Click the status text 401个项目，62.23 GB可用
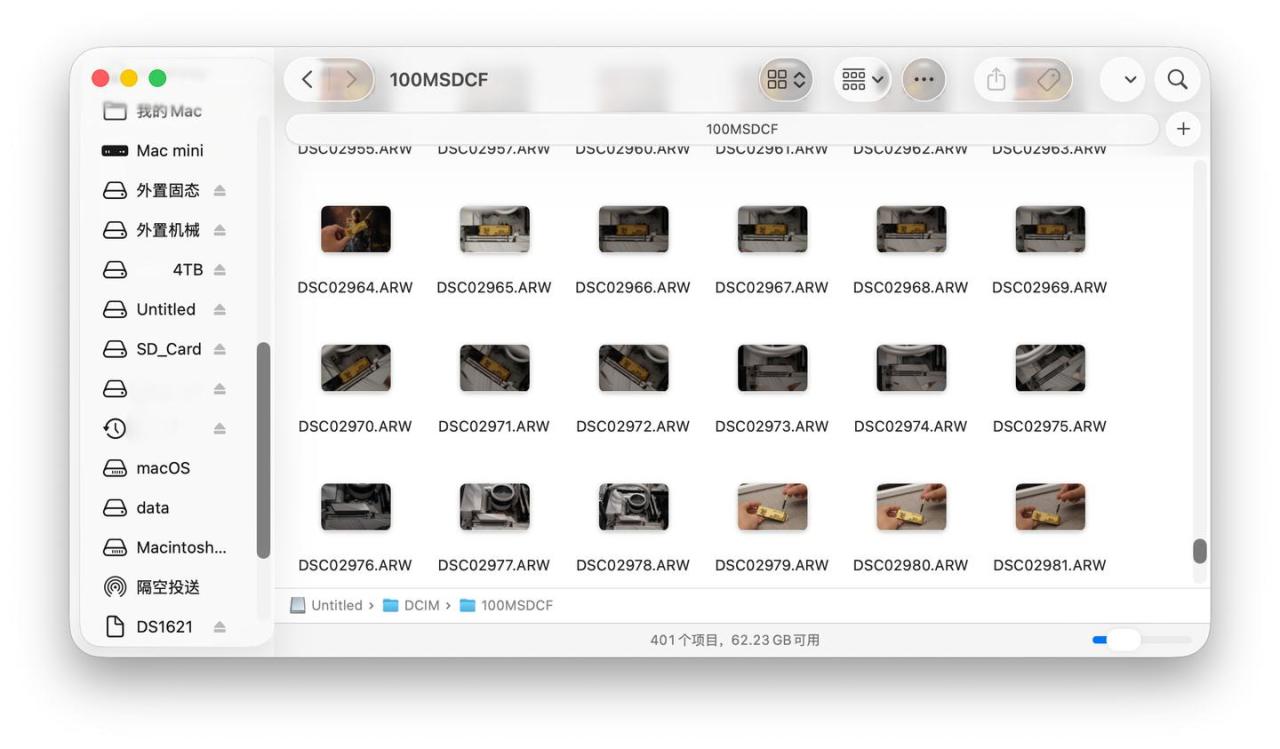The width and height of the screenshot is (1280, 749). (x=735, y=640)
